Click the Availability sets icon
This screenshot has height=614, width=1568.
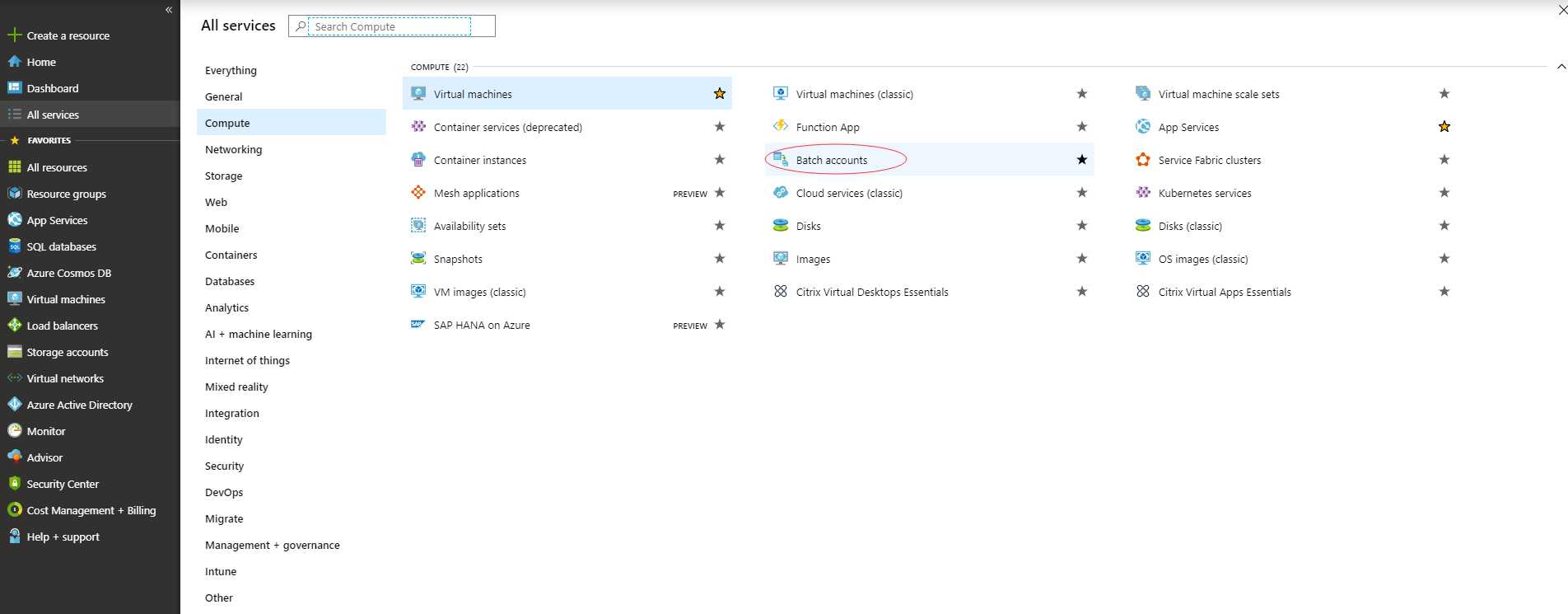pyautogui.click(x=418, y=225)
